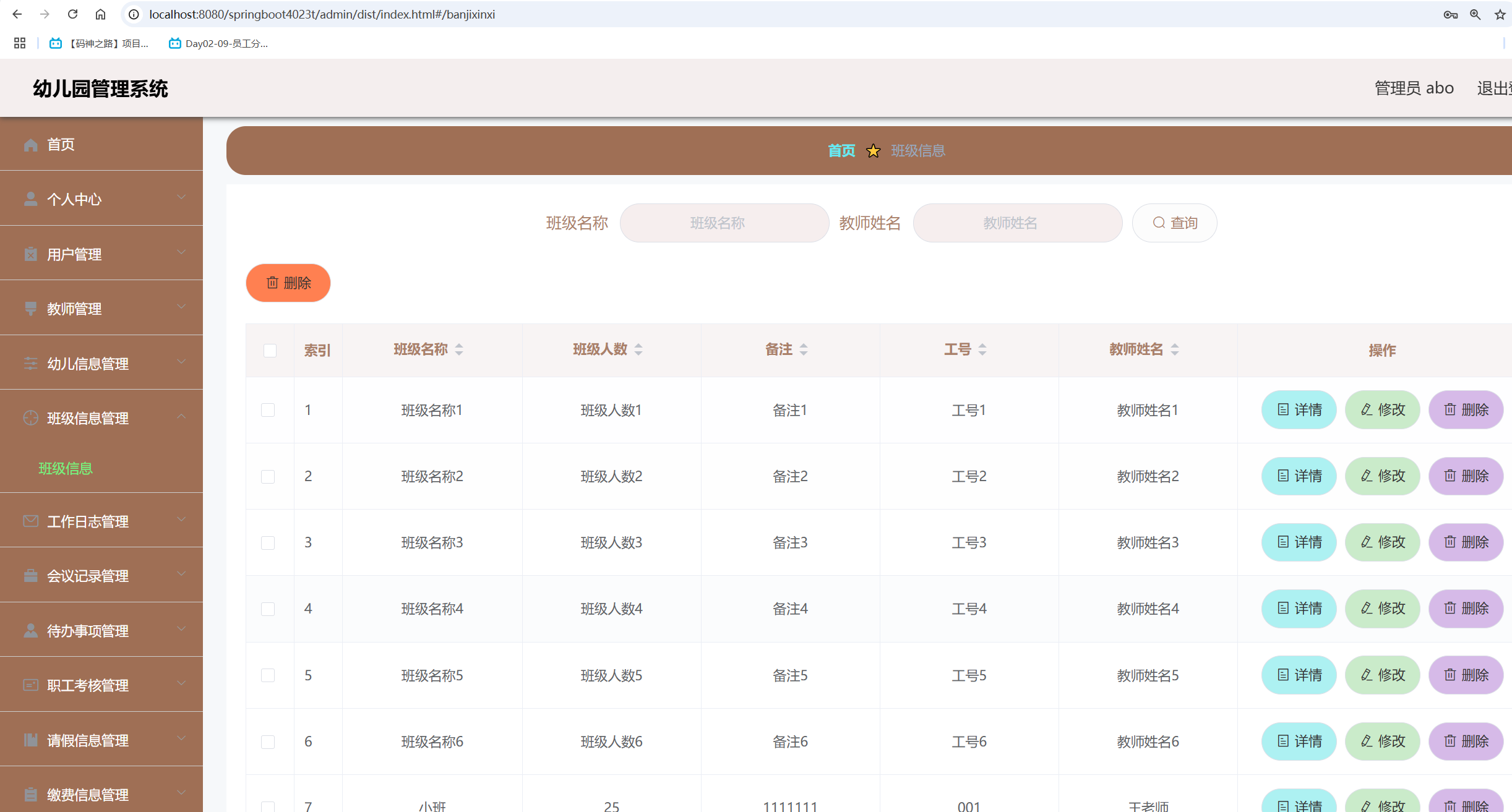1512x812 pixels.
Task: Open browser apps grid icon
Action: coord(20,43)
